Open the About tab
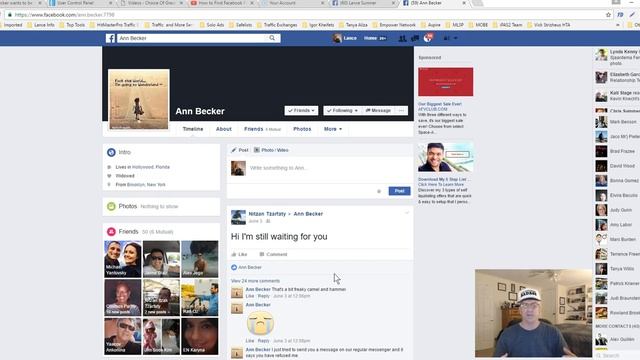 coord(224,129)
